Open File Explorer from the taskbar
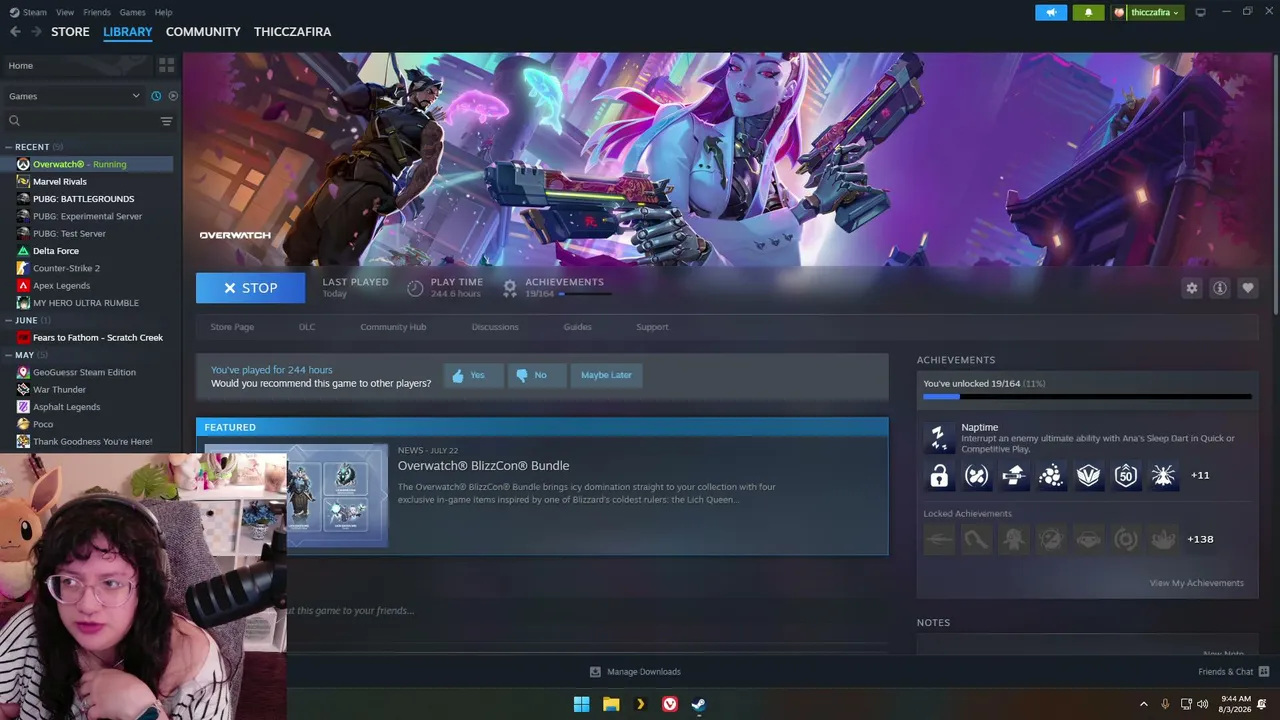The image size is (1280, 720). 611,704
